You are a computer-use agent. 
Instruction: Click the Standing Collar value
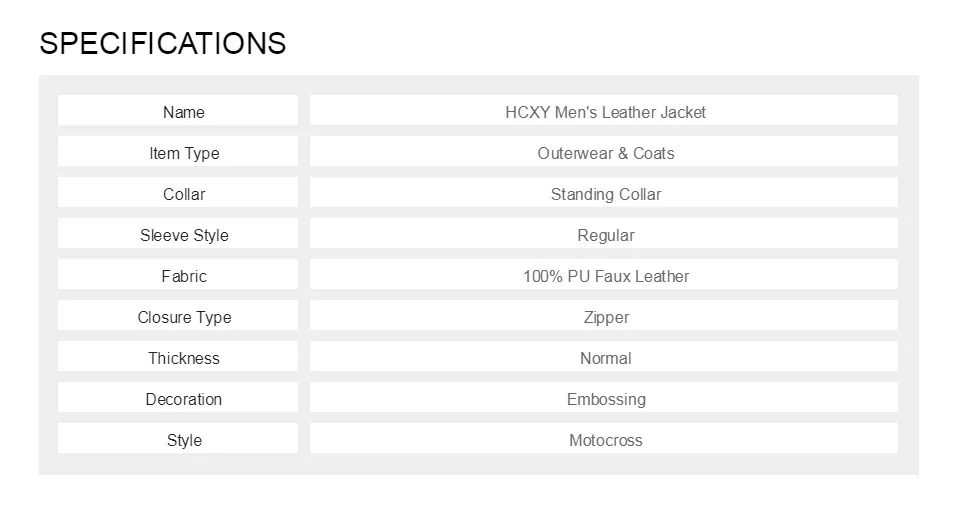point(605,194)
